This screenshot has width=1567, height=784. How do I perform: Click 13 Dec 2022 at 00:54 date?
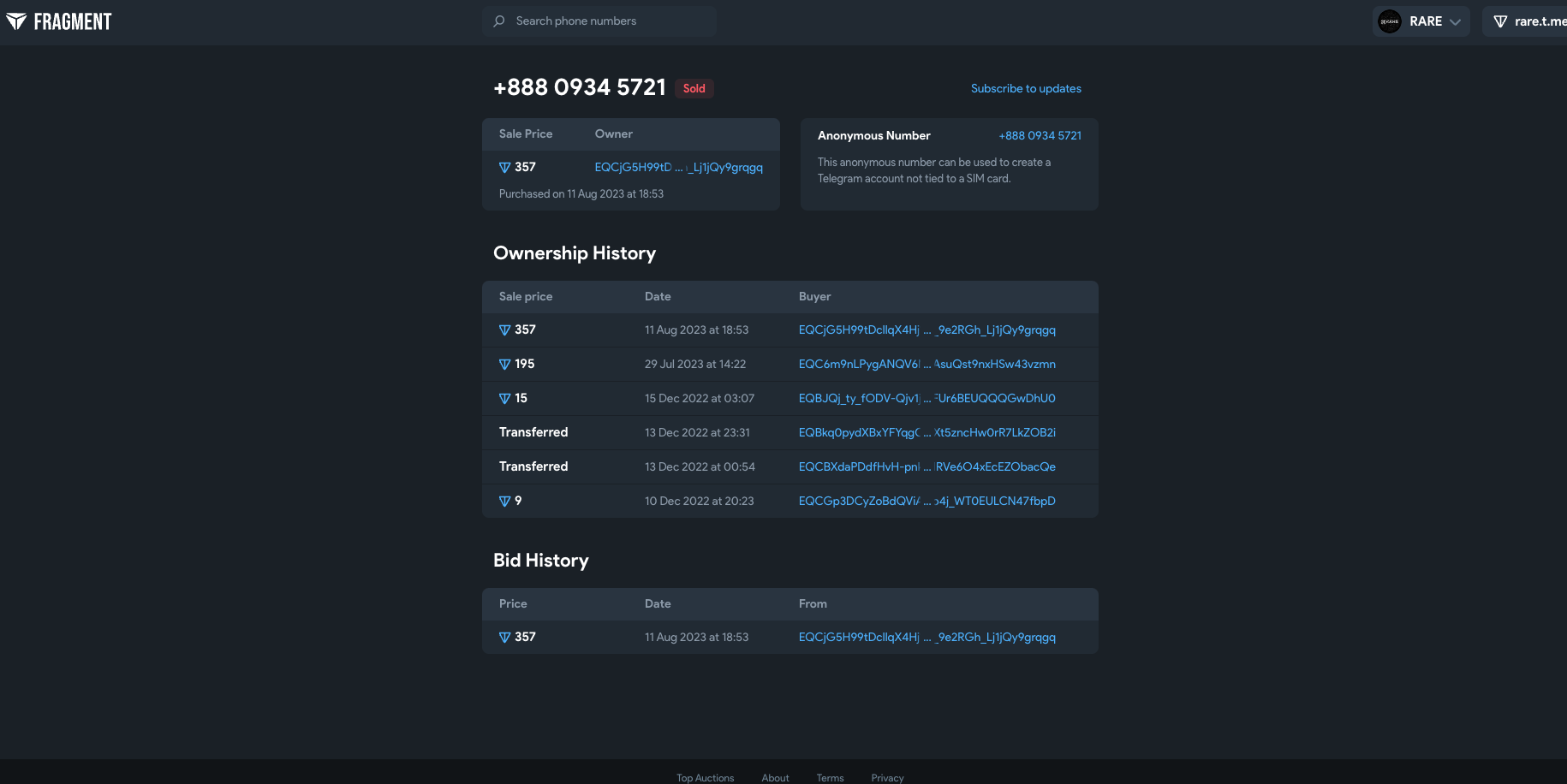pos(700,467)
